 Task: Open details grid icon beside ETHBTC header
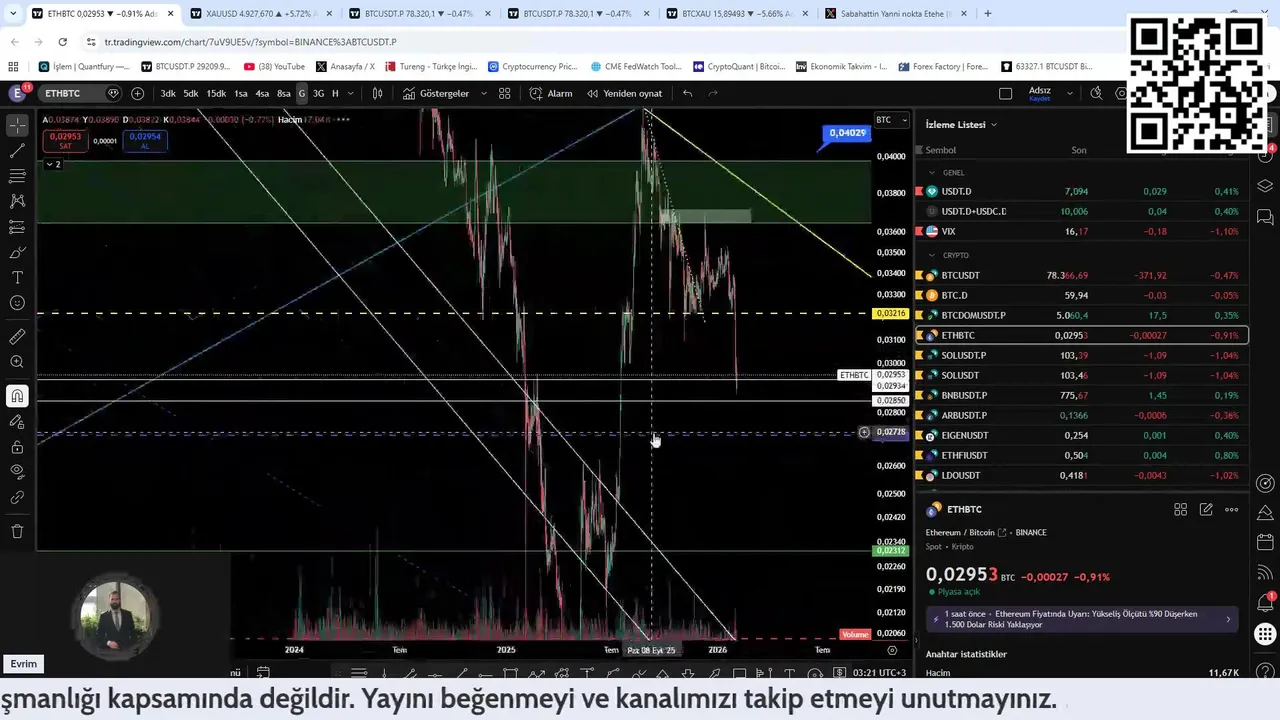pos(1180,510)
